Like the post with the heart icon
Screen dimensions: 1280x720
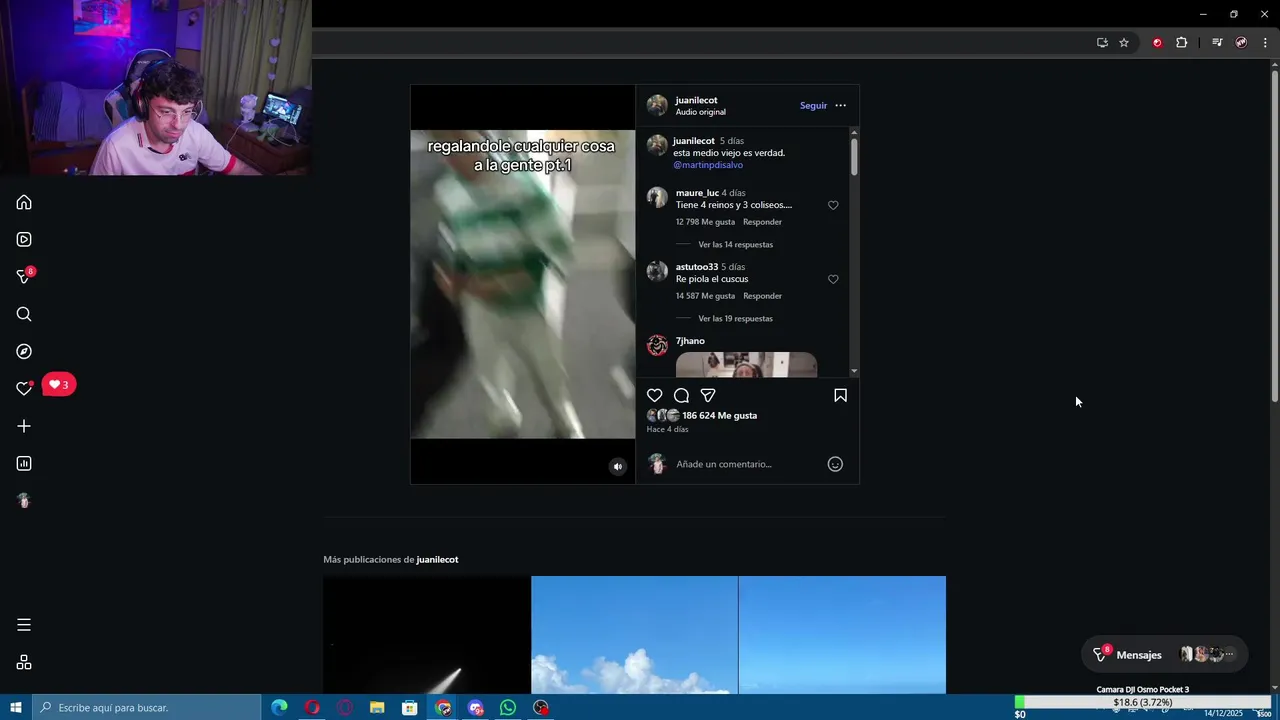655,395
